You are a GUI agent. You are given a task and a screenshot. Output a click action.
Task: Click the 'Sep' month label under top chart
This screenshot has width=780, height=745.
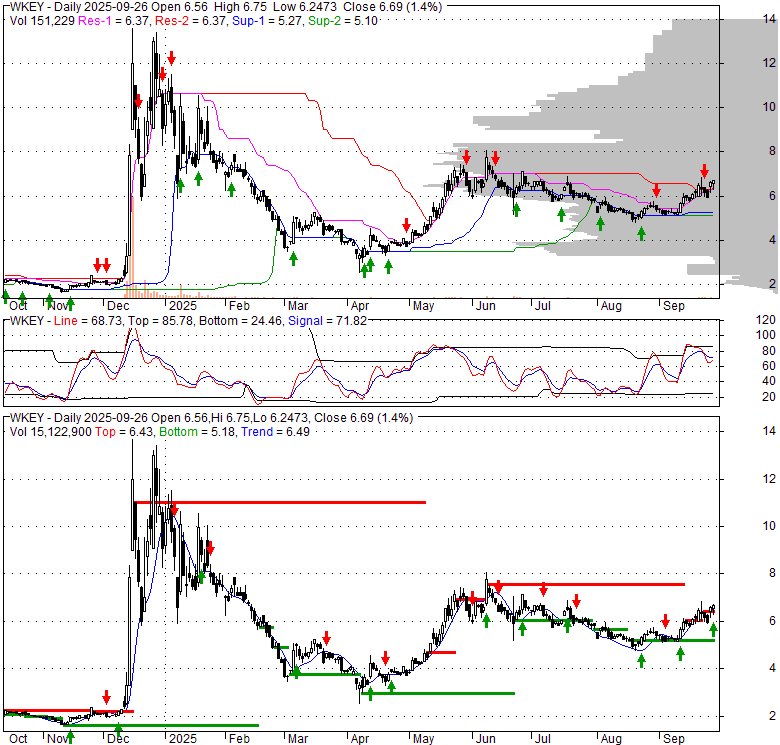click(674, 306)
